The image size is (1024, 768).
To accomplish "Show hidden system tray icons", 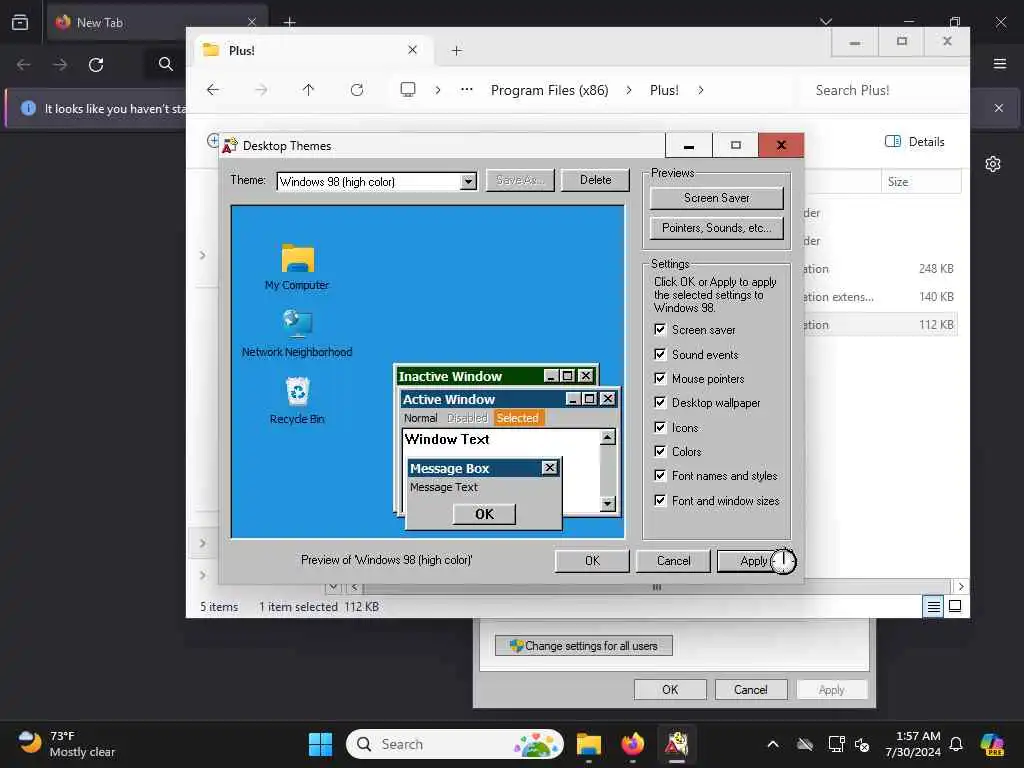I will (x=773, y=744).
